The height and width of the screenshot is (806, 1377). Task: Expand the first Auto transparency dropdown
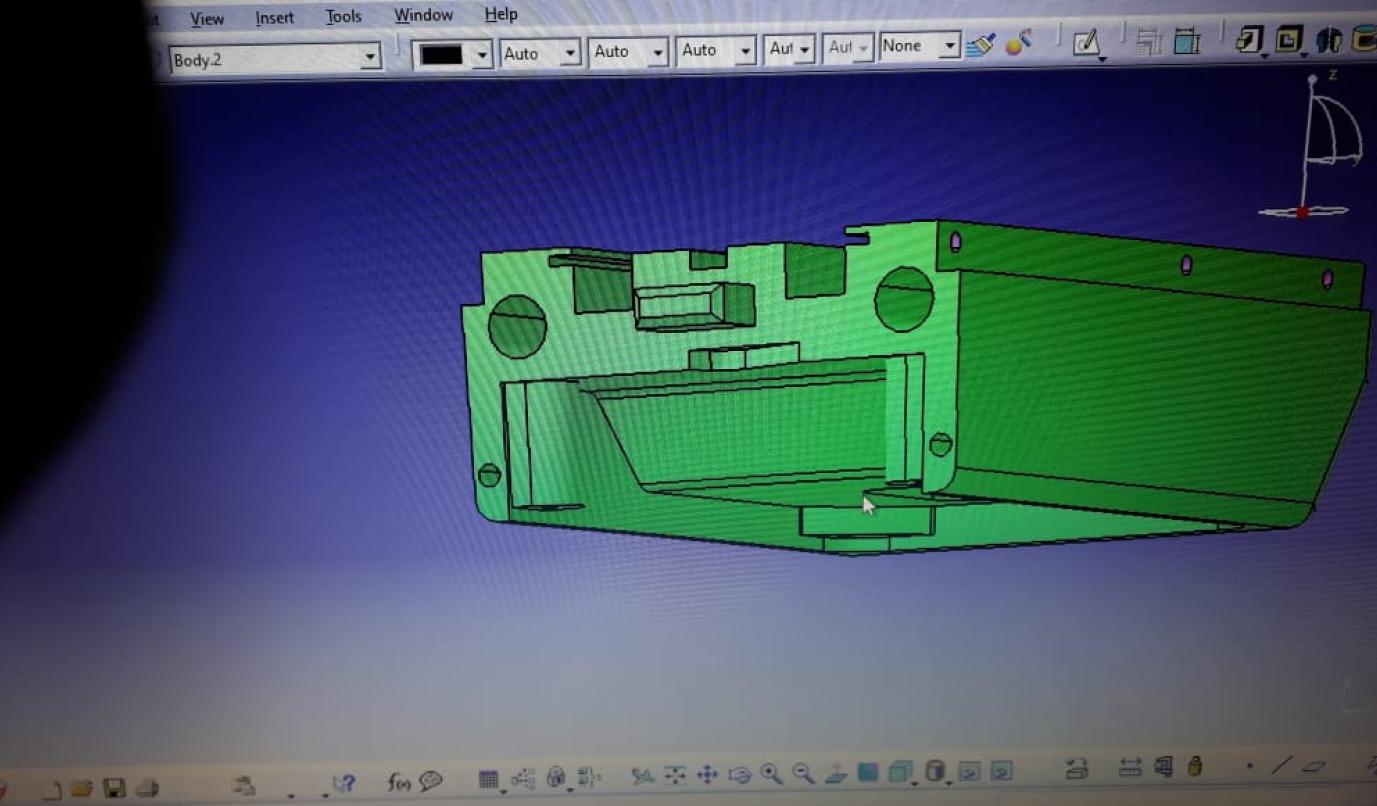coord(570,53)
